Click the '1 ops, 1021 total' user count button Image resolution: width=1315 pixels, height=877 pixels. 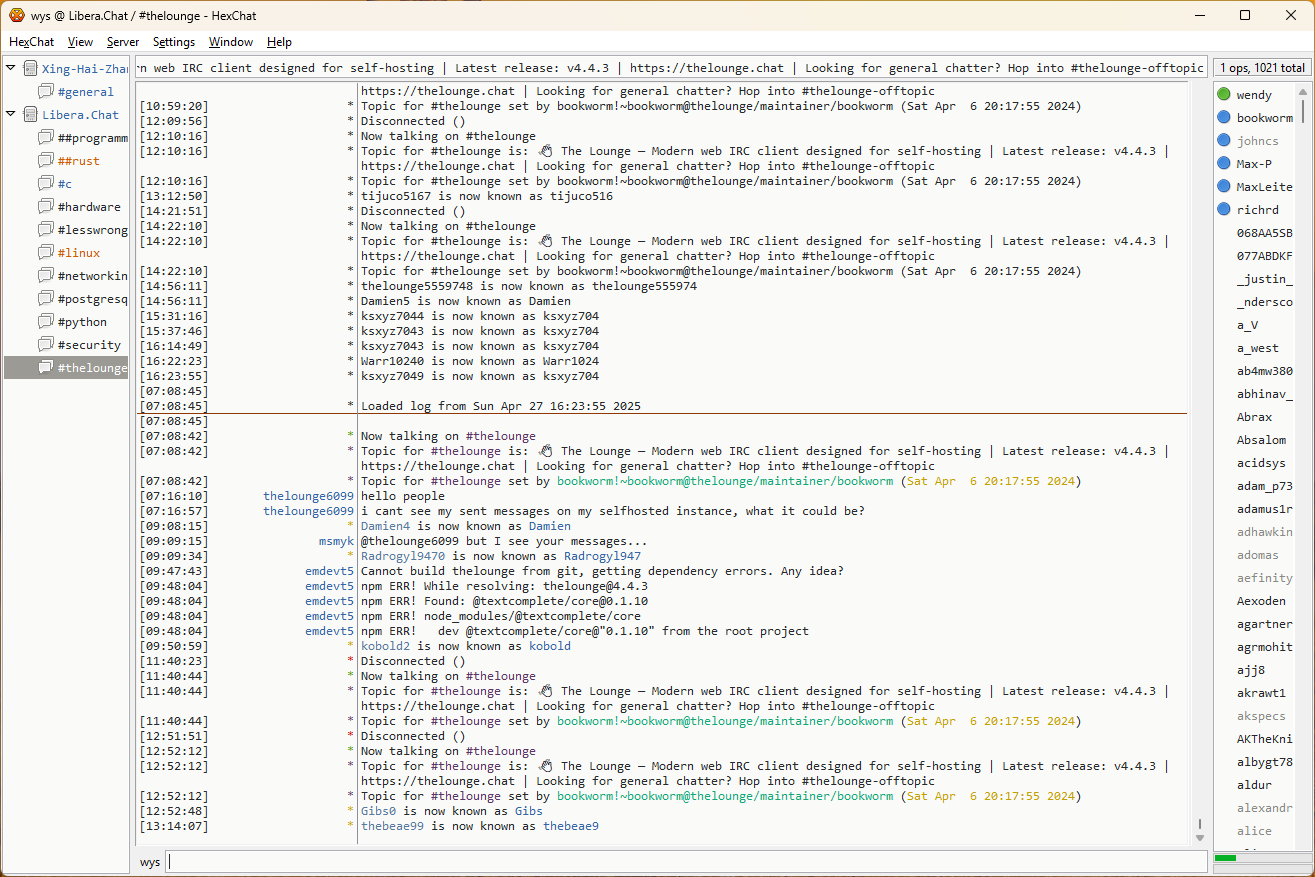click(1261, 68)
